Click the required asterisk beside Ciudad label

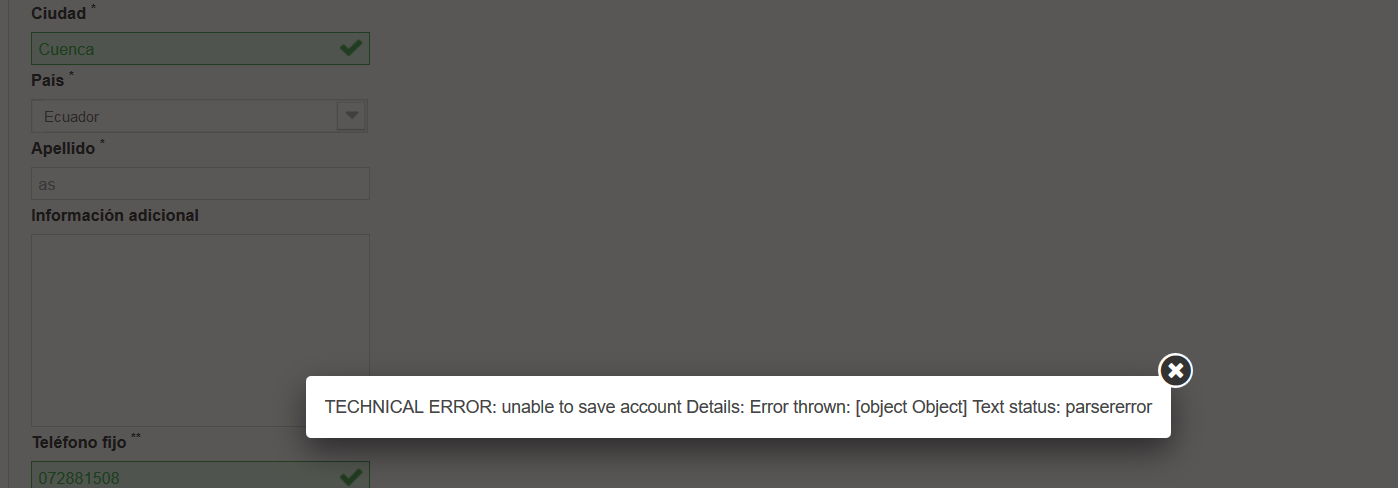point(94,8)
